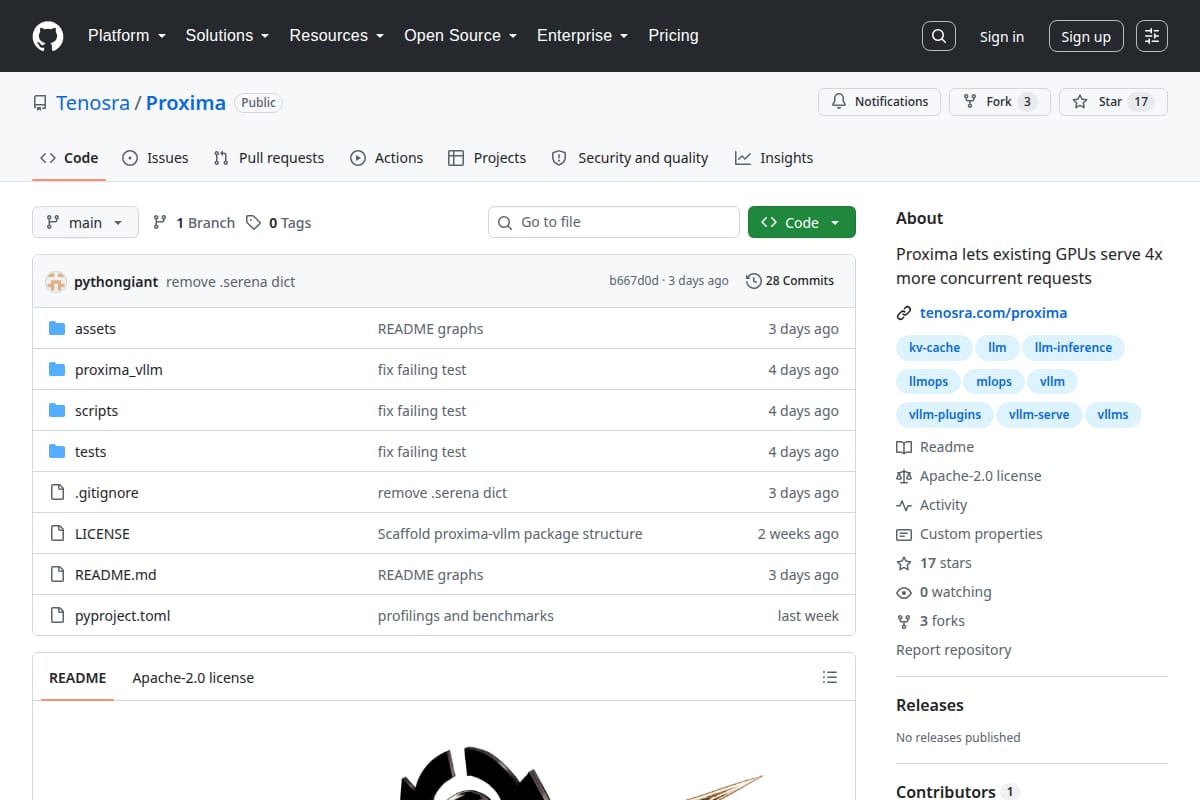Fork the repository using Fork button
Screen dimensions: 1200x800
coord(1000,102)
